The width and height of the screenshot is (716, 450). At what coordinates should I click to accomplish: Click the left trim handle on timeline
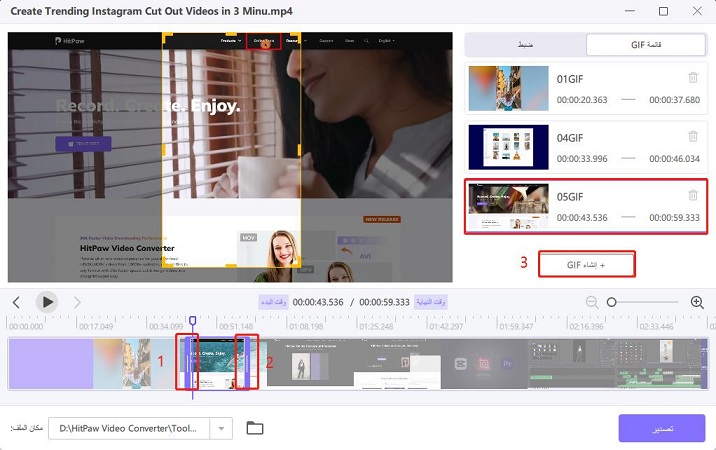[x=187, y=363]
